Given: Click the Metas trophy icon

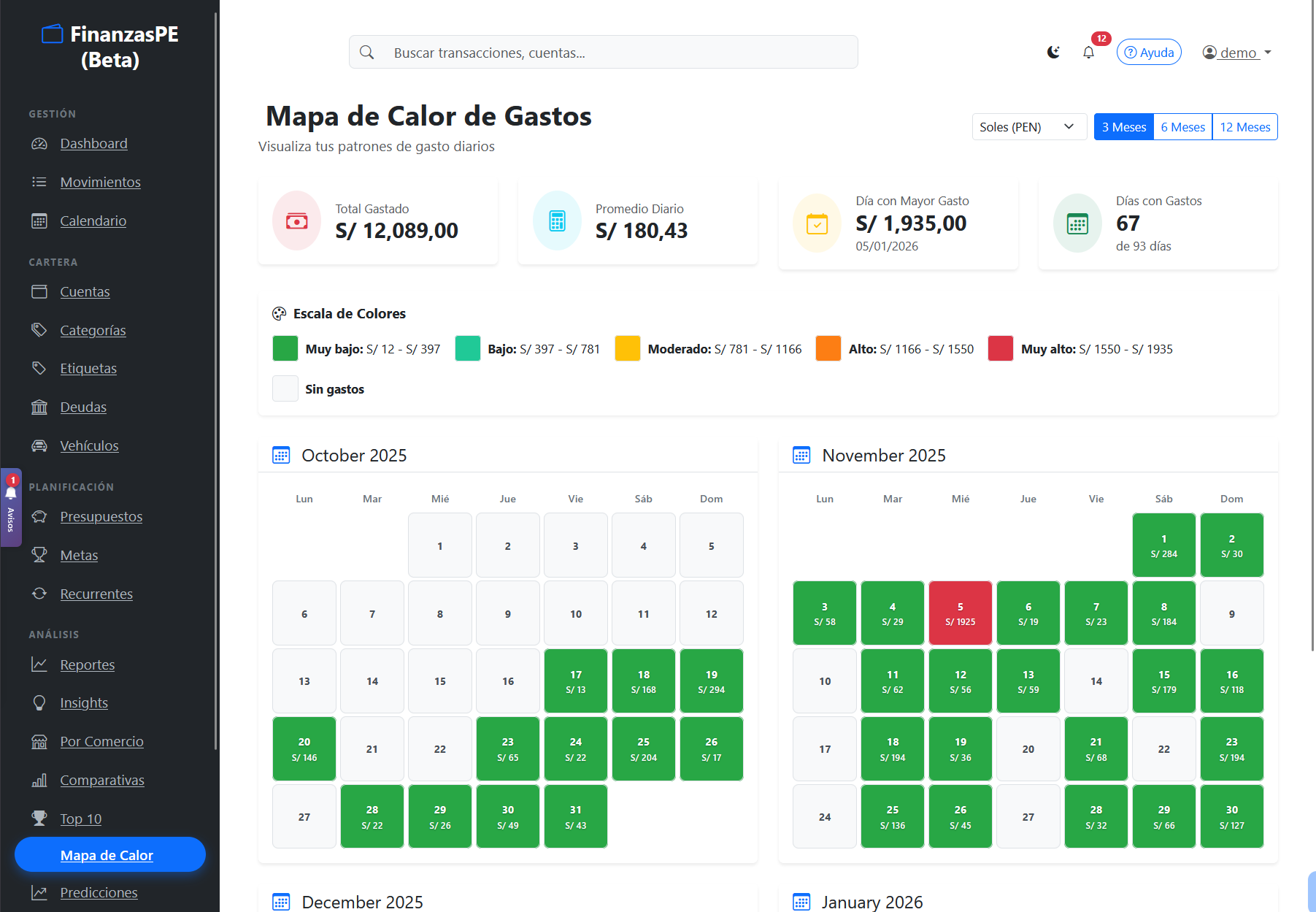Looking at the screenshot, I should pyautogui.click(x=39, y=555).
